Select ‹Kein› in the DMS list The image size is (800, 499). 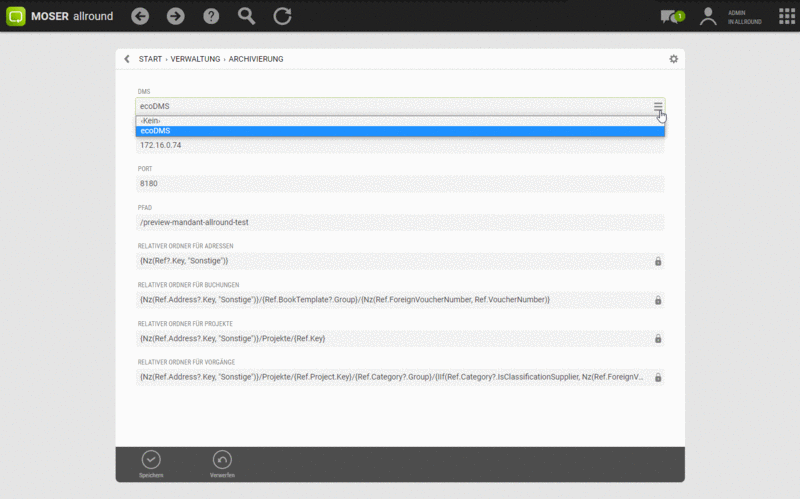(400, 121)
